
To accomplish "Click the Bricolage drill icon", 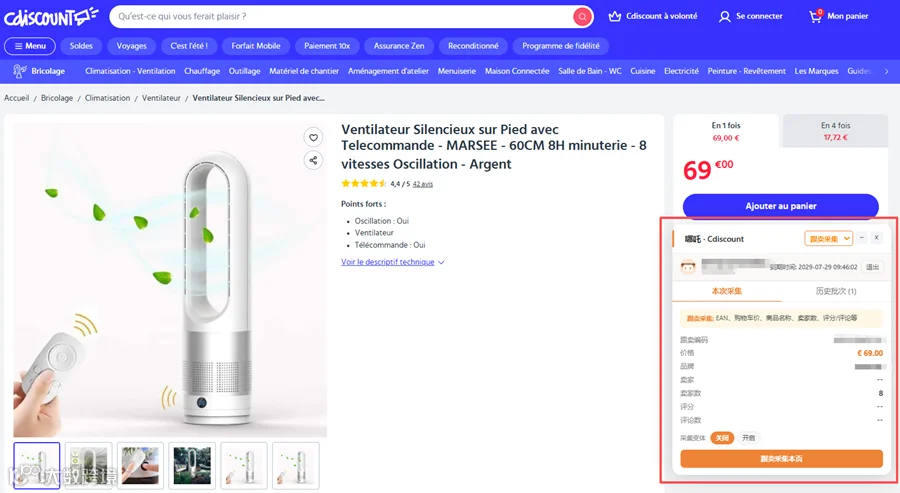I will [x=20, y=71].
